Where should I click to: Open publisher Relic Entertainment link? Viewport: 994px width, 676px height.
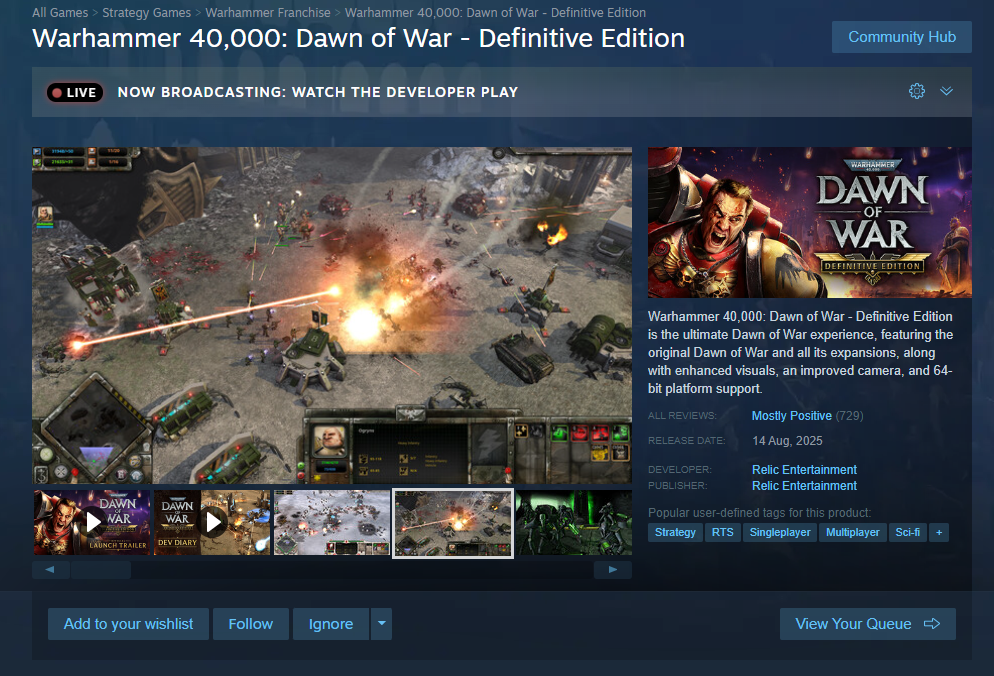click(804, 486)
